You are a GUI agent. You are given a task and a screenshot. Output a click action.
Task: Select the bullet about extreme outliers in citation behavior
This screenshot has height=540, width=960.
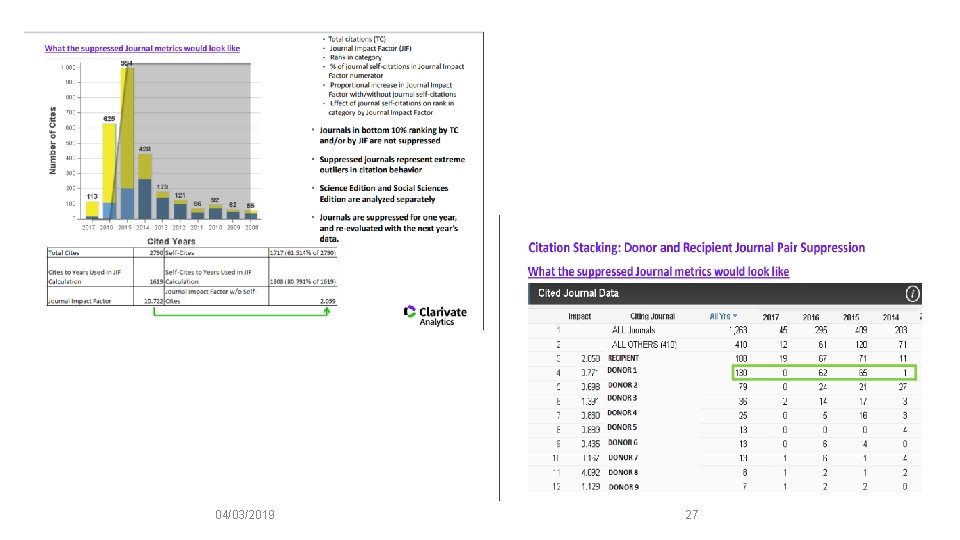point(392,165)
